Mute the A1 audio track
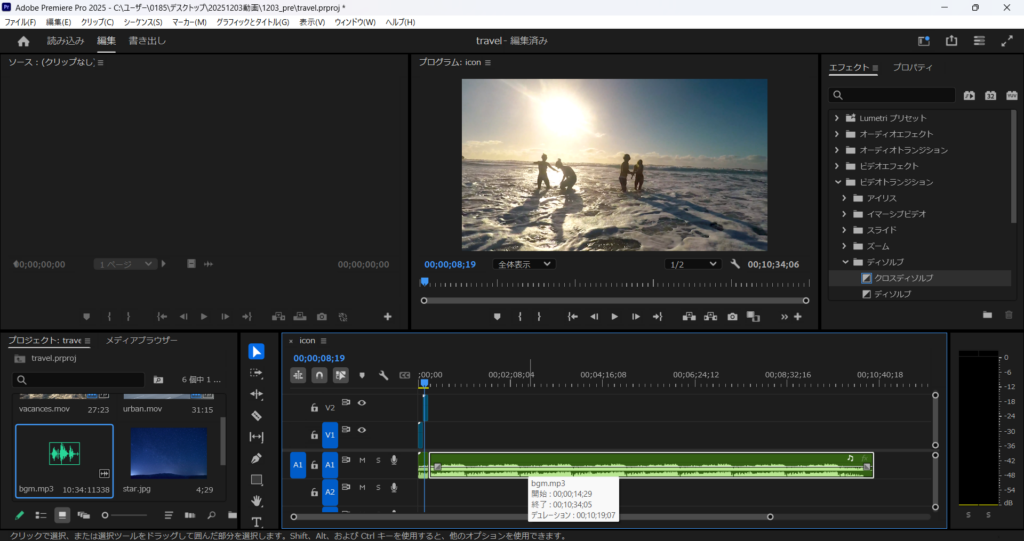Viewport: 1024px width, 541px height. pos(362,460)
